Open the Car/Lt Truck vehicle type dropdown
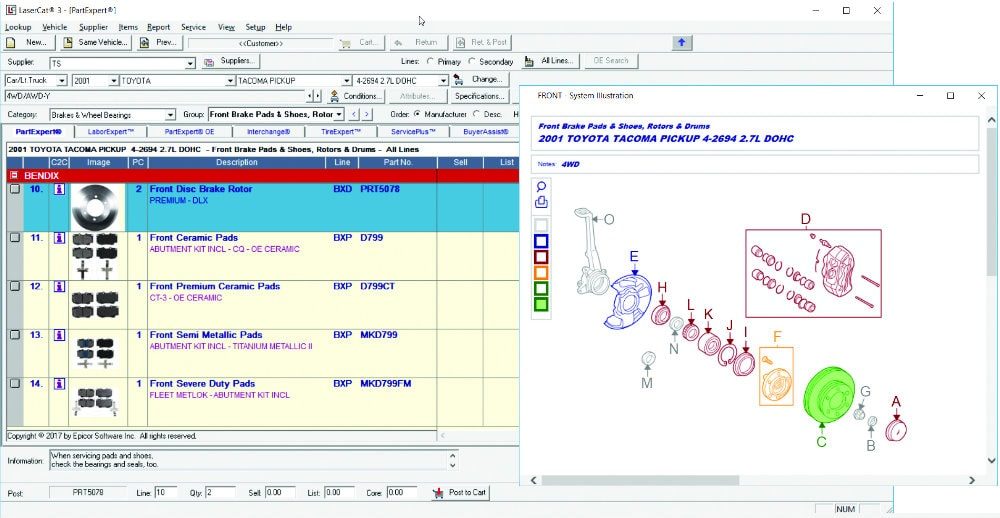 pyautogui.click(x=62, y=81)
